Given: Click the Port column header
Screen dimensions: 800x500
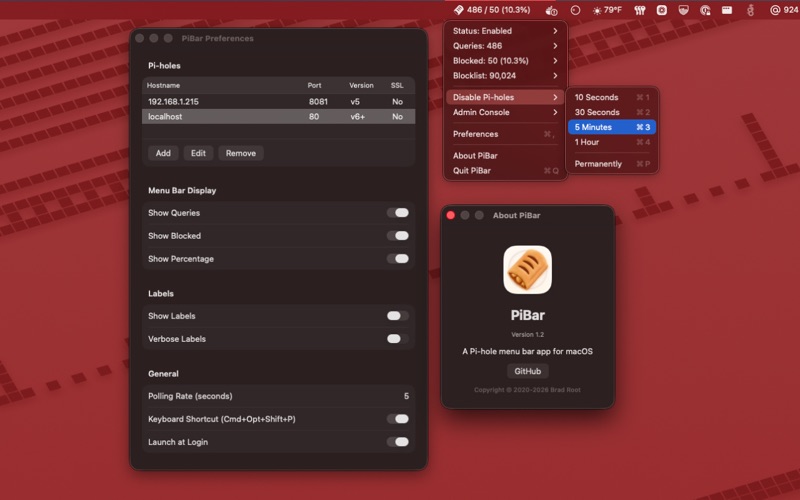Looking at the screenshot, I should tap(314, 85).
